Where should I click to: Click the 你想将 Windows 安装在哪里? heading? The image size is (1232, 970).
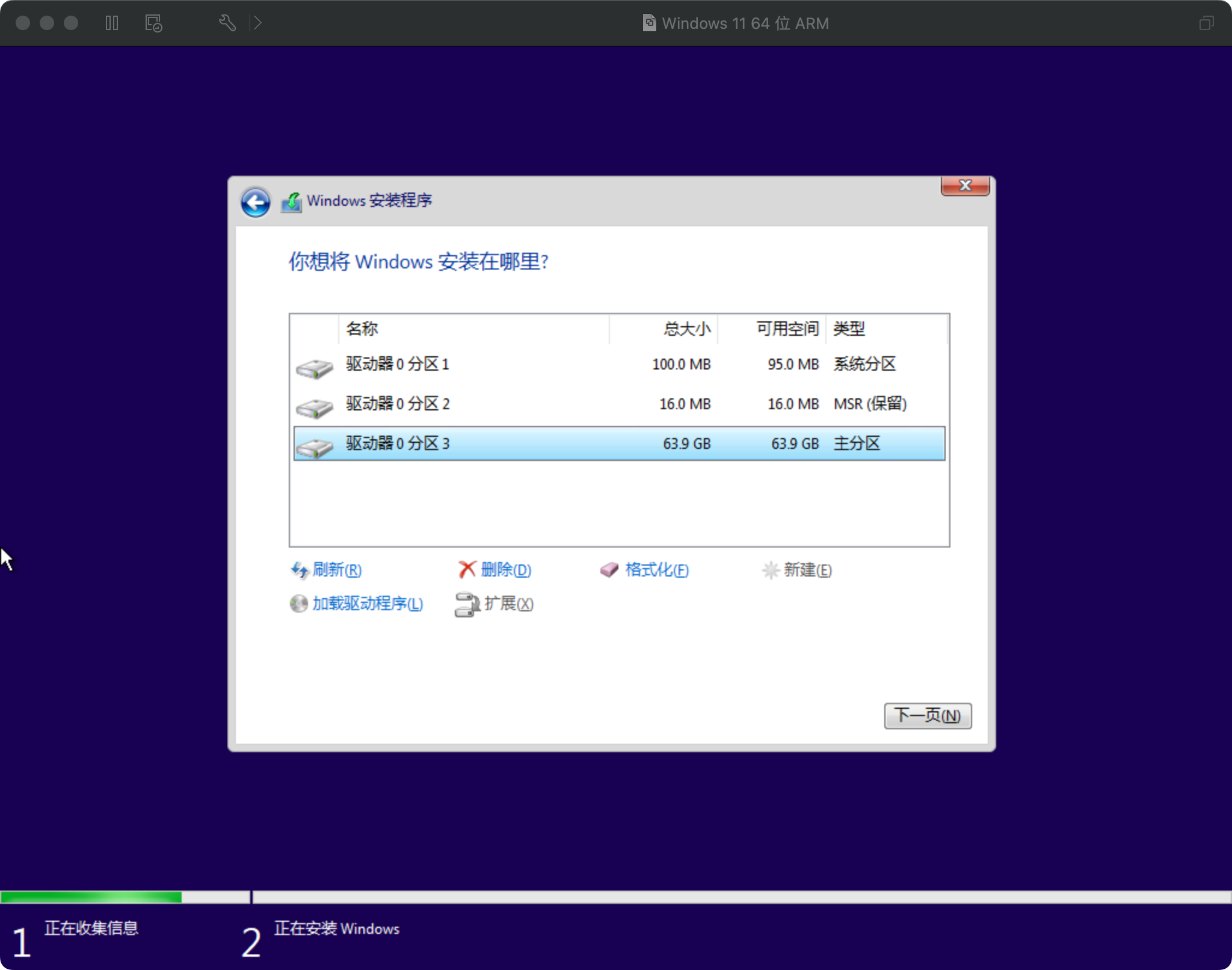click(x=419, y=262)
